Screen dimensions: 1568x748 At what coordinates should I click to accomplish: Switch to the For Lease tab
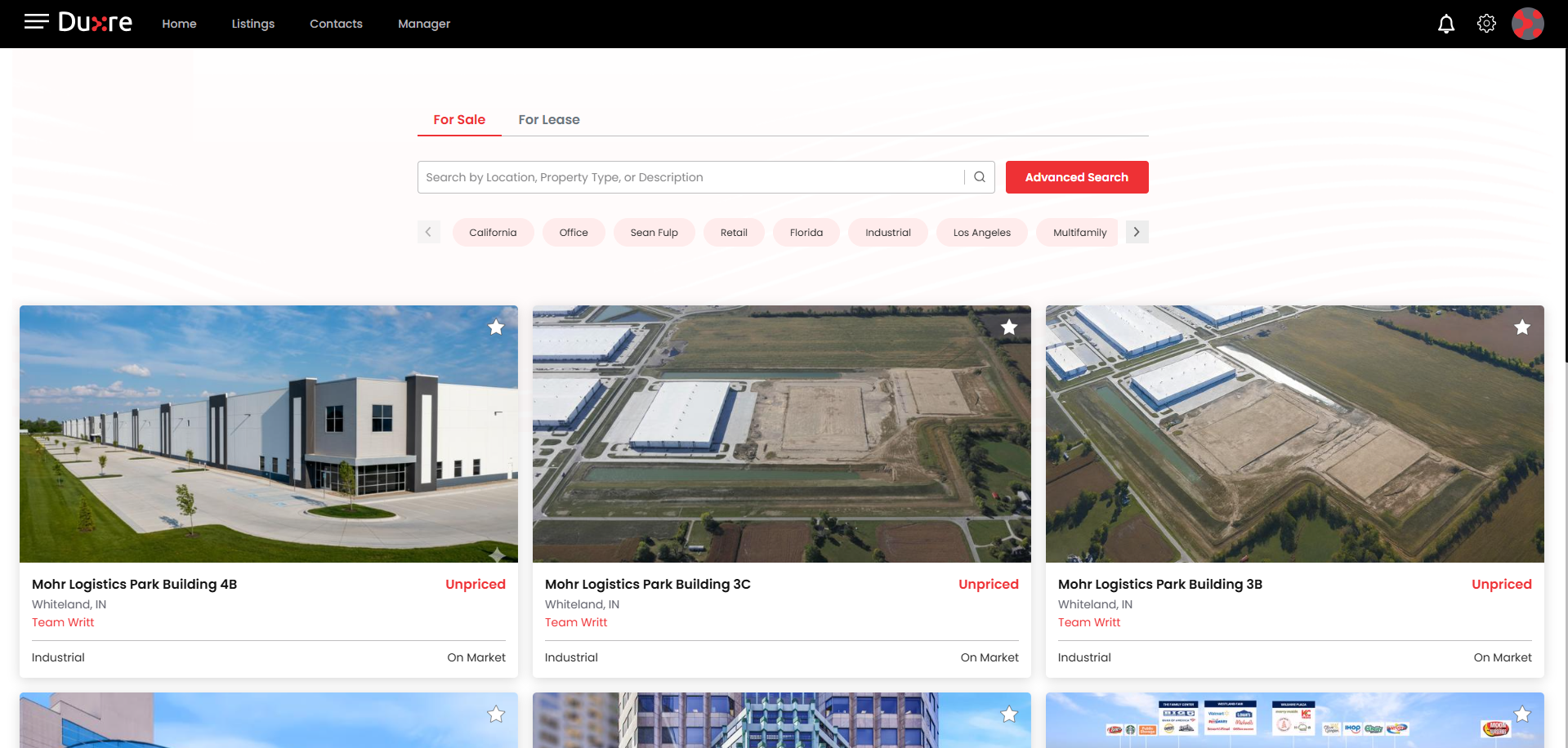coord(548,120)
